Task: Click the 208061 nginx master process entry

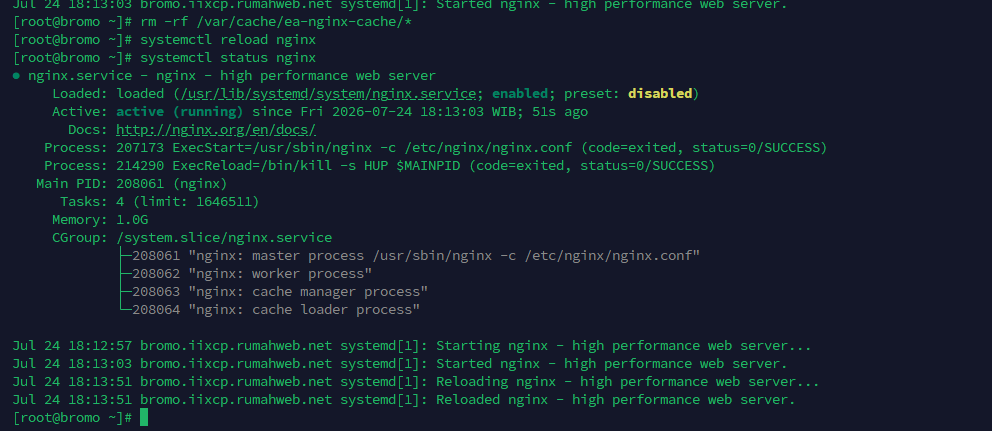Action: coord(416,256)
